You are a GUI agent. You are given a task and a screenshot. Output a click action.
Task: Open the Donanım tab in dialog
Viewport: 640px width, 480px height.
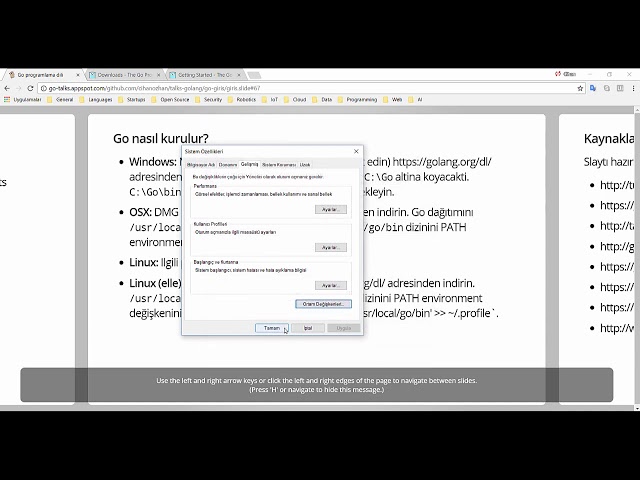point(228,165)
